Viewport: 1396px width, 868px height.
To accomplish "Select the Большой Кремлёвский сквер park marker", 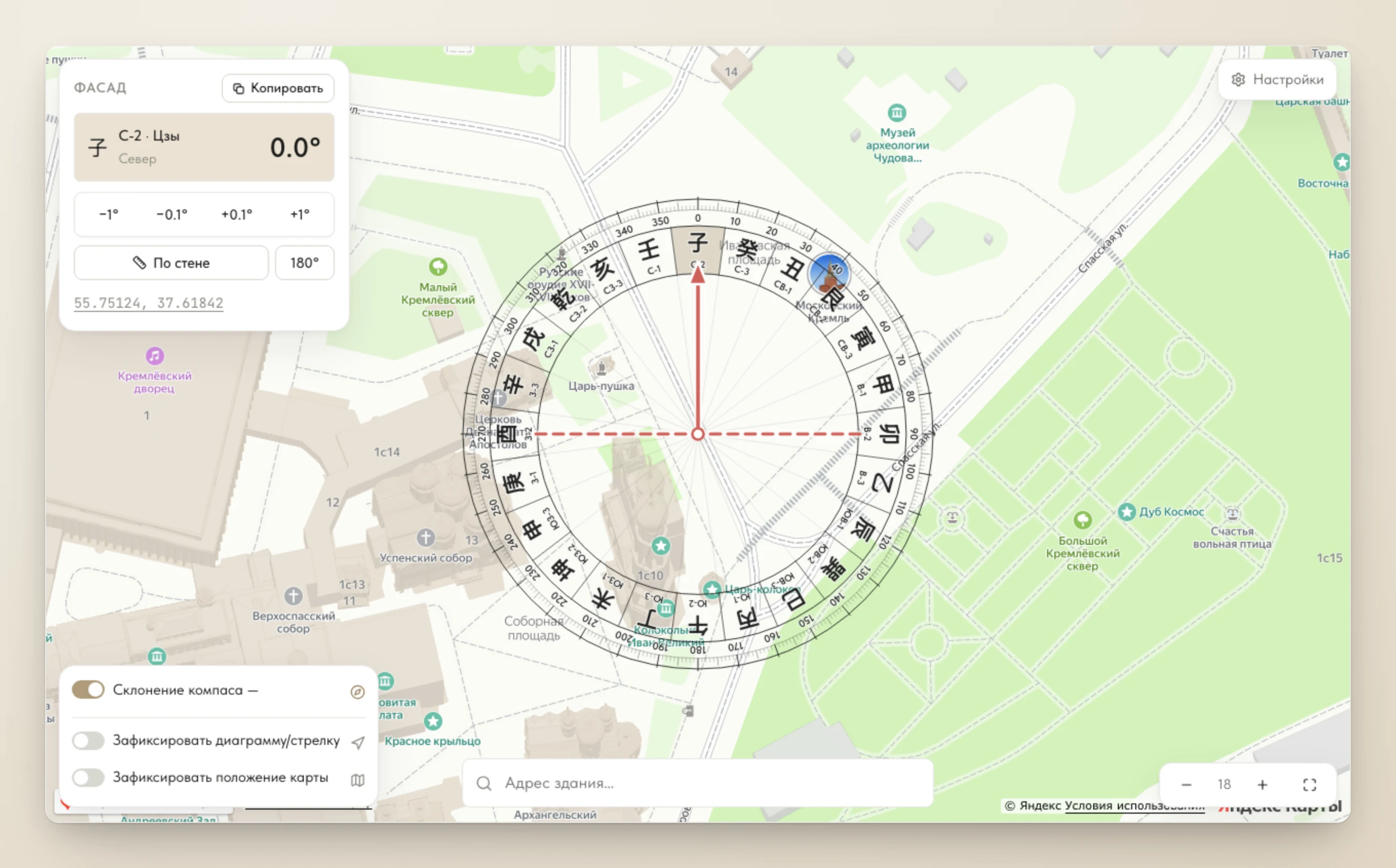I will tap(1082, 520).
